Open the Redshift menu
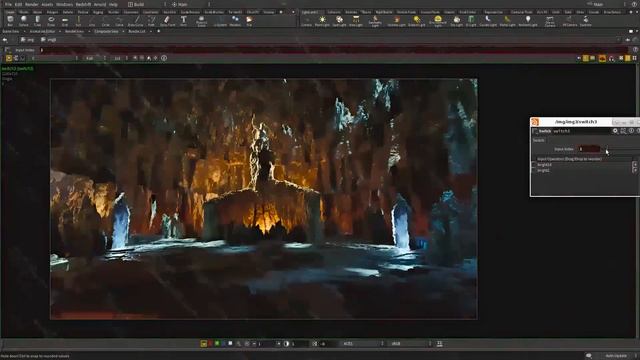The width and height of the screenshot is (640, 360). pyautogui.click(x=83, y=4)
